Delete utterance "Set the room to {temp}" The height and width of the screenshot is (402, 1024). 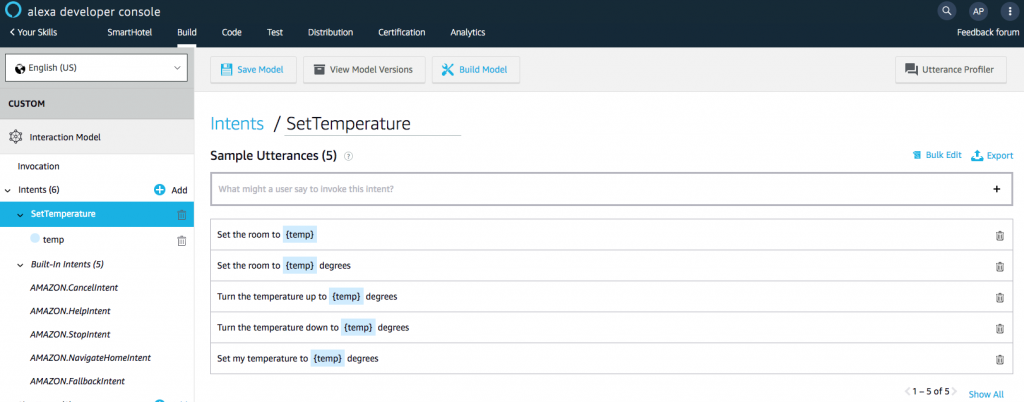999,236
